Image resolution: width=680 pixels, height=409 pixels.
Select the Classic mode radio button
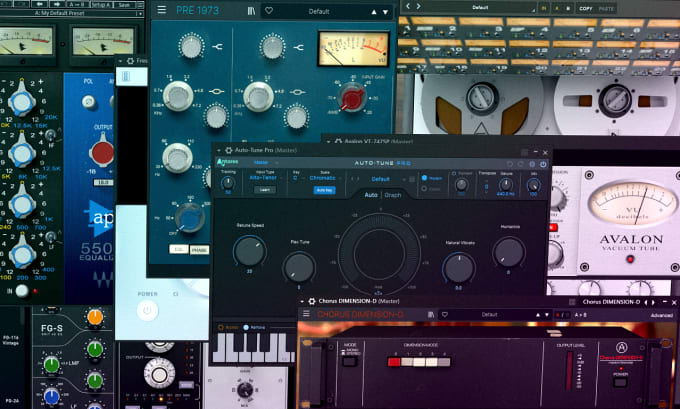coord(424,189)
